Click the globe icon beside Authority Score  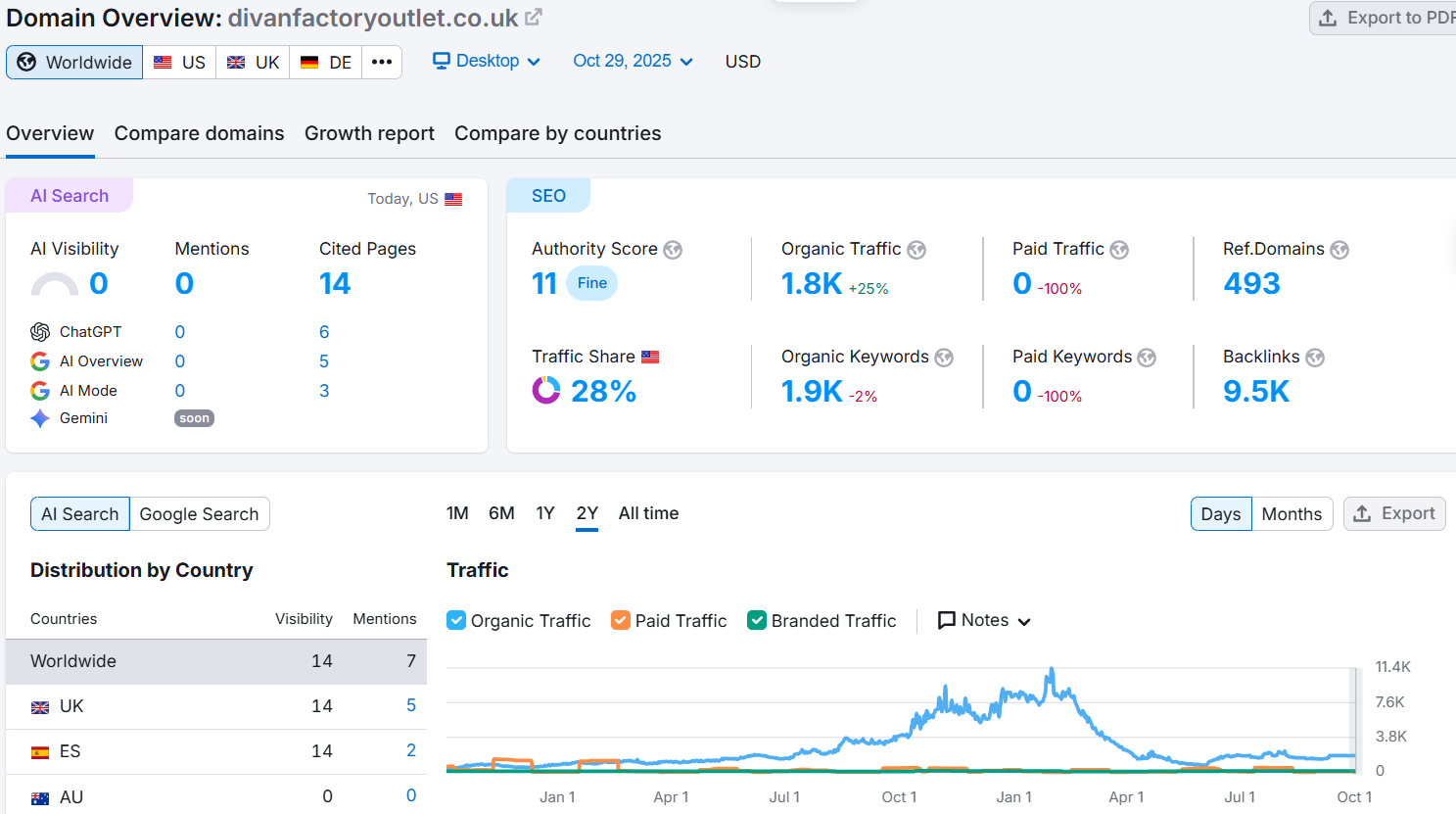point(673,250)
